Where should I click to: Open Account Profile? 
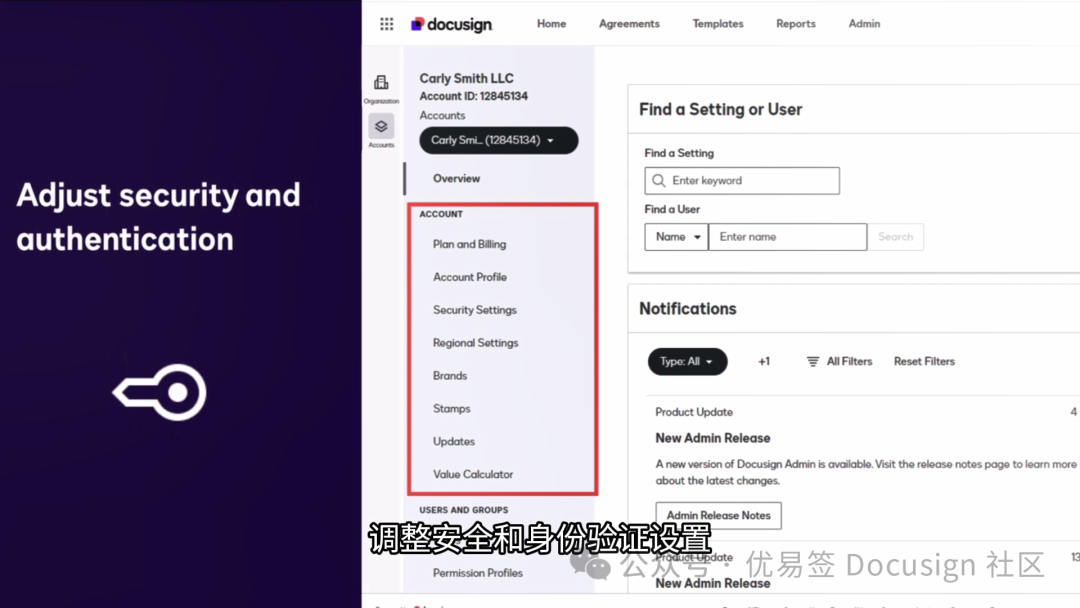click(x=470, y=277)
